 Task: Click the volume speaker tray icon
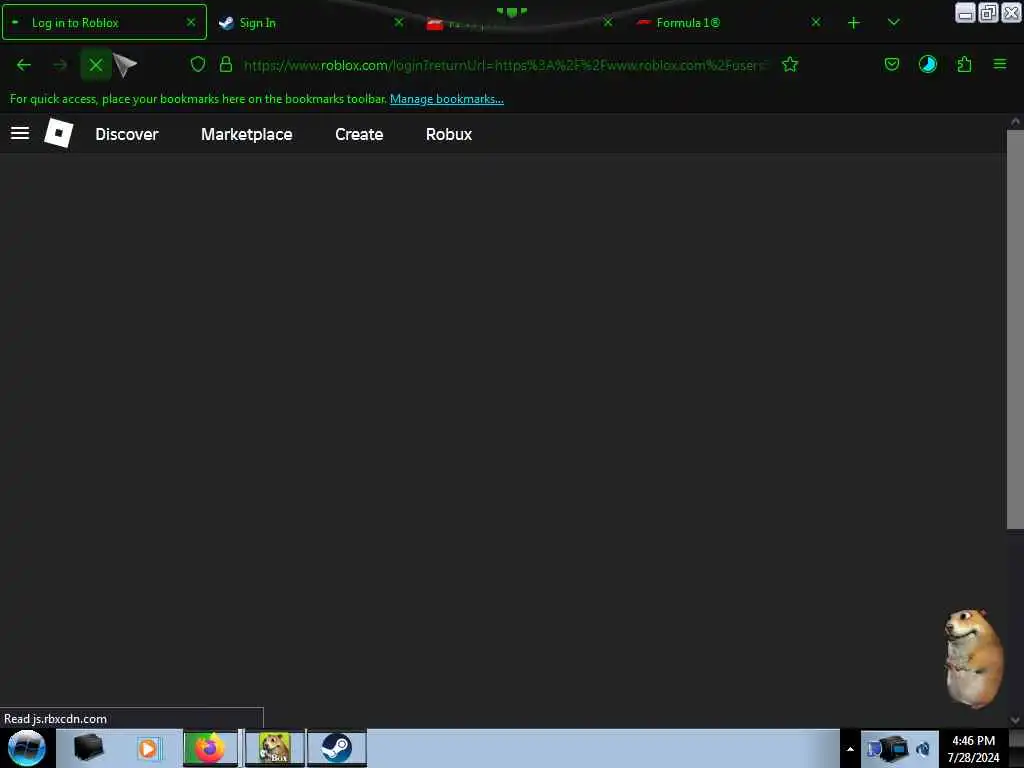coord(923,749)
